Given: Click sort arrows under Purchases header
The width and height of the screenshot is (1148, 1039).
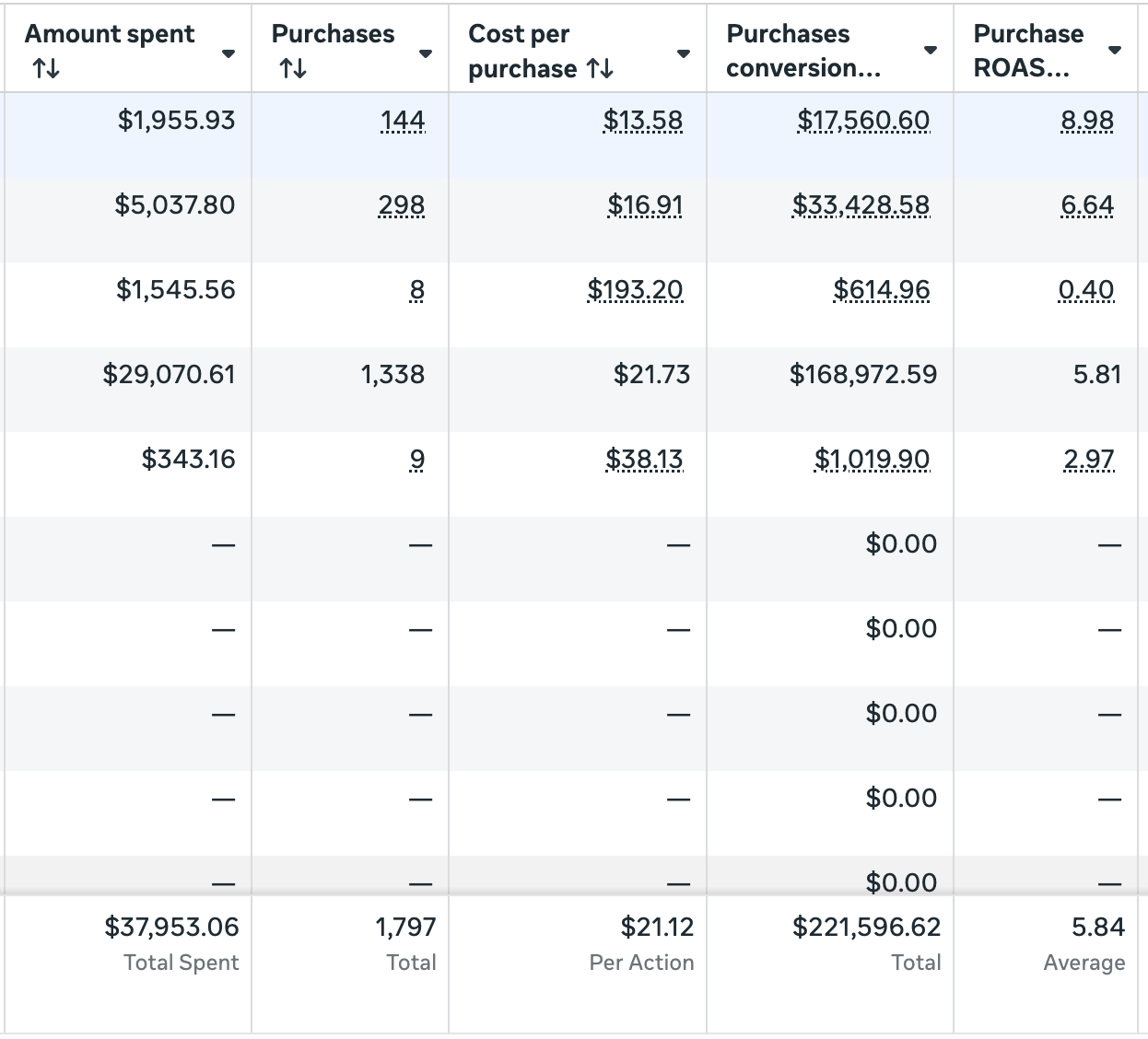Looking at the screenshot, I should tap(293, 68).
